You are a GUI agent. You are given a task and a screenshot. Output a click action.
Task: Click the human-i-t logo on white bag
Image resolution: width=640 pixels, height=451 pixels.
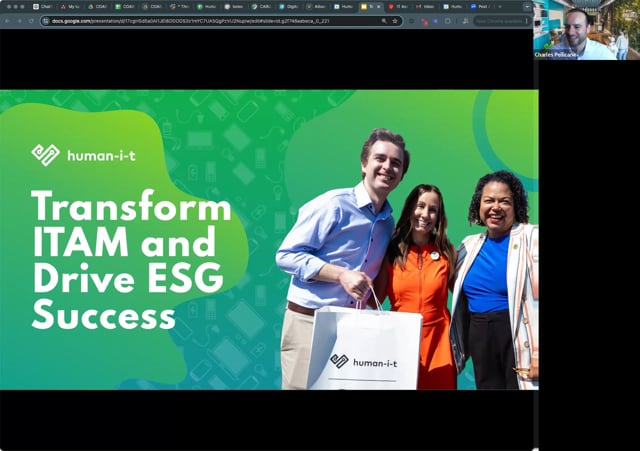363,362
